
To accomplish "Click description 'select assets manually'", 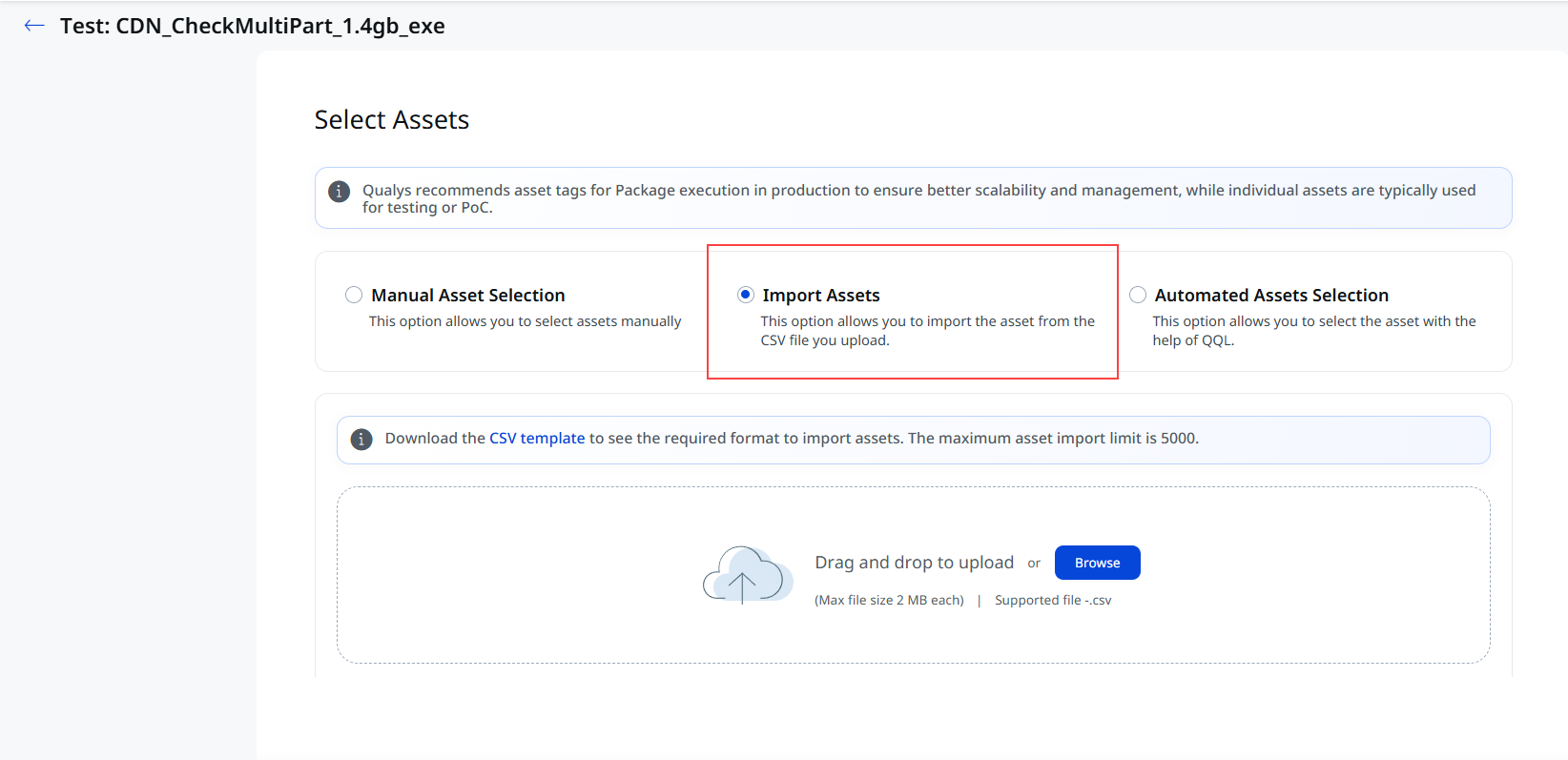I will [x=526, y=321].
